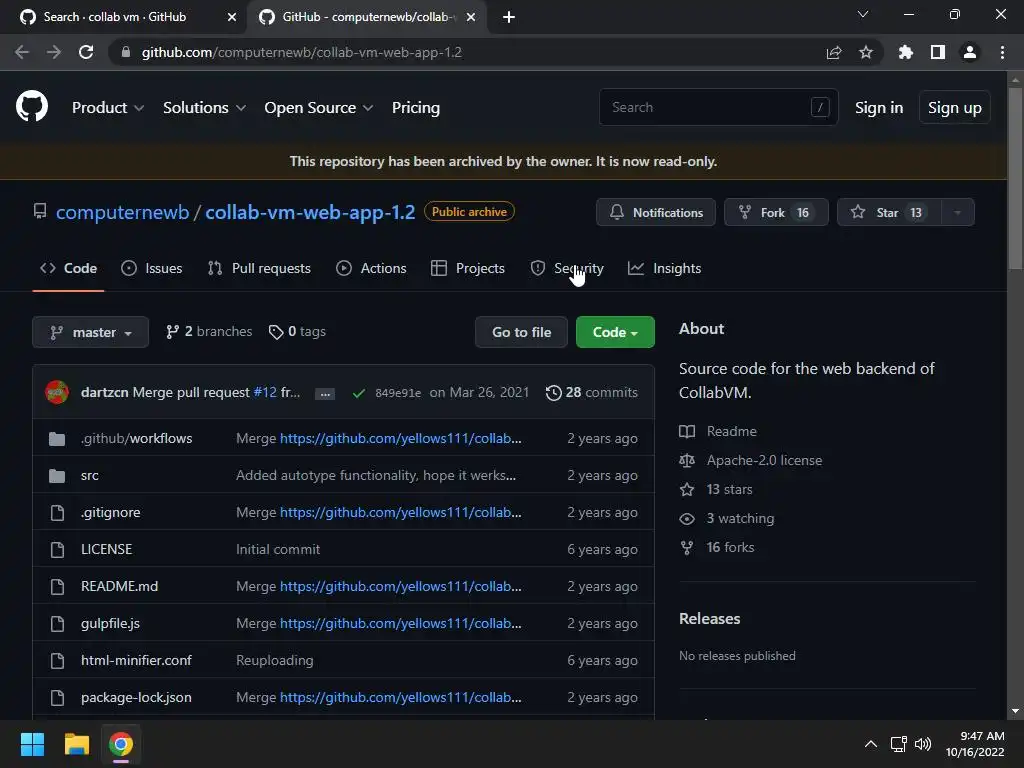This screenshot has width=1024, height=768.
Task: Click the Sign up button
Action: coord(955,108)
